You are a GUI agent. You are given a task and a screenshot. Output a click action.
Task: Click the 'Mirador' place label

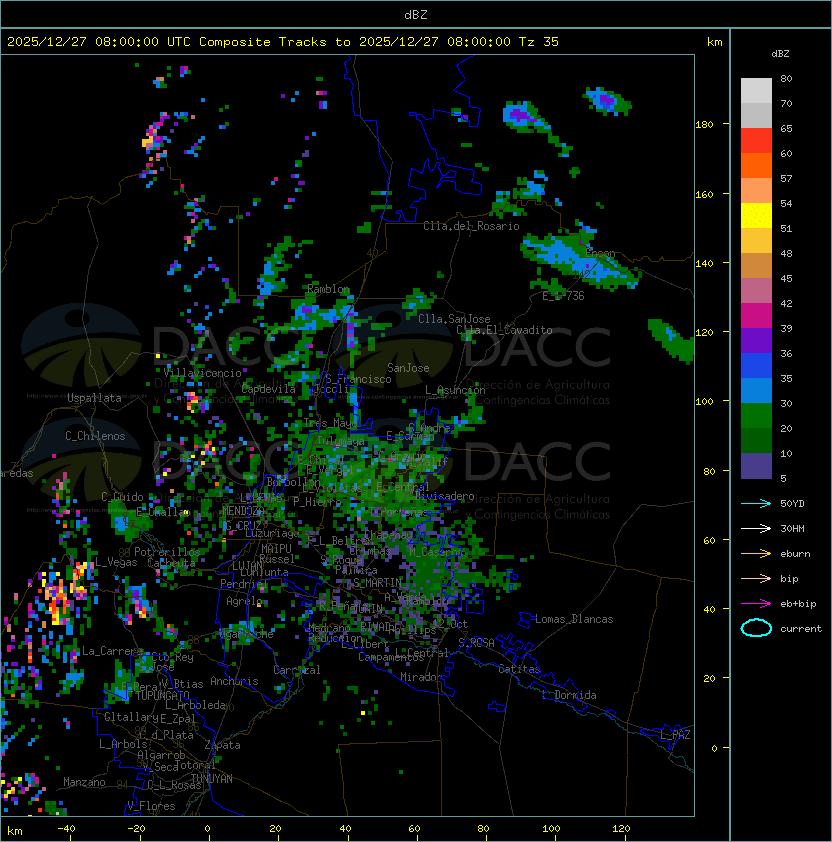(x=422, y=677)
